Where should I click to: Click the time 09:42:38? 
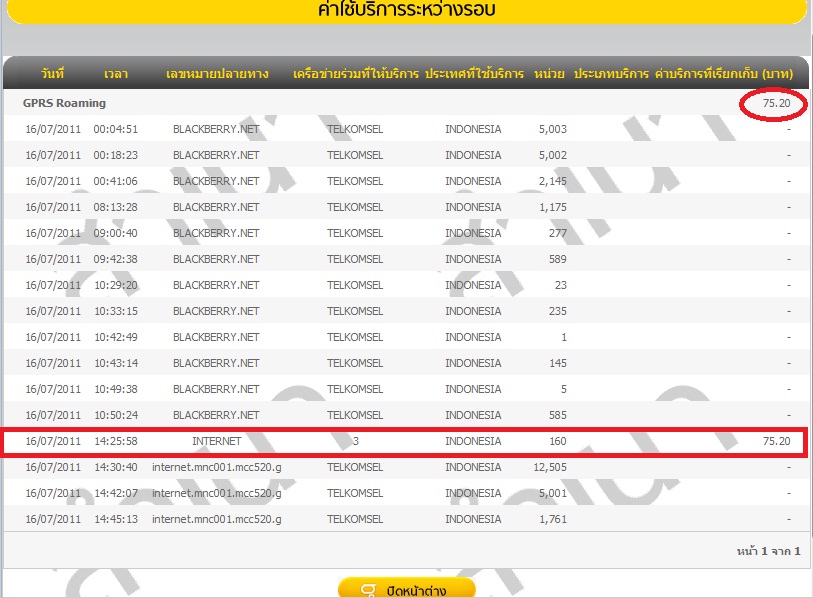click(x=116, y=259)
